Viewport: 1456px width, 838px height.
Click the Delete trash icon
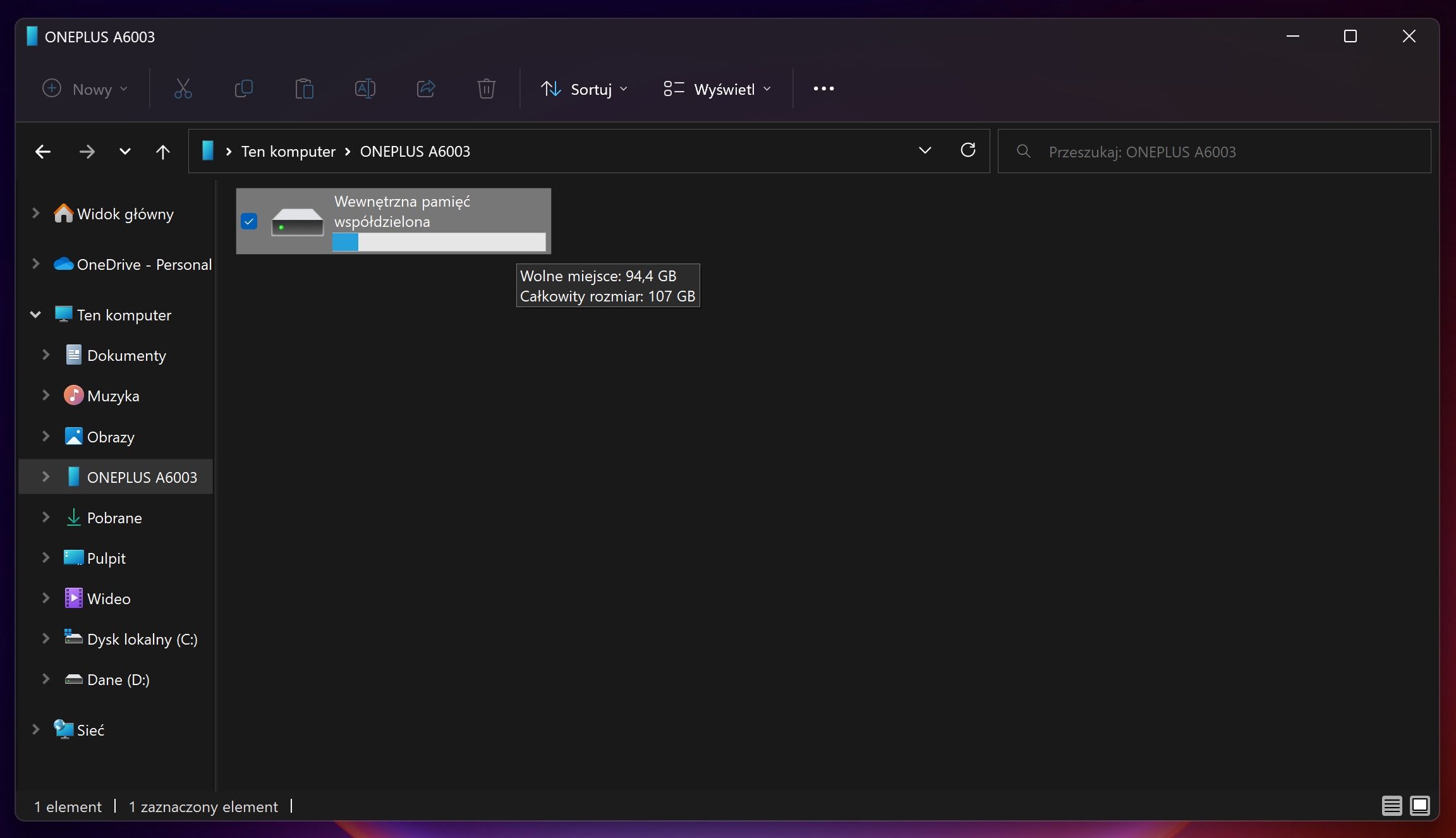tap(486, 89)
